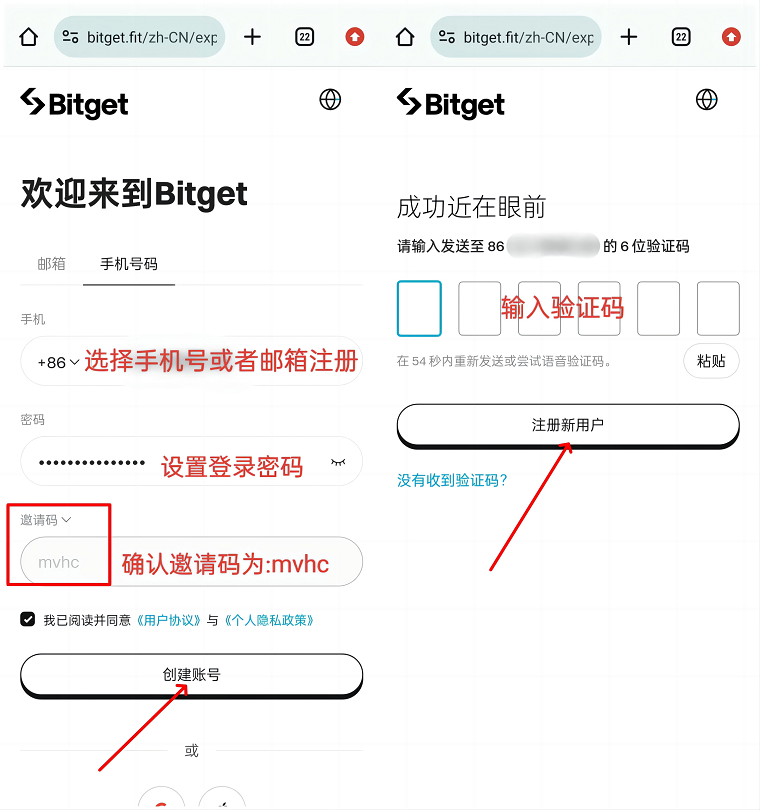Screen dimensions: 760x810
Task: Tap the home icon in right browser
Action: [x=405, y=37]
